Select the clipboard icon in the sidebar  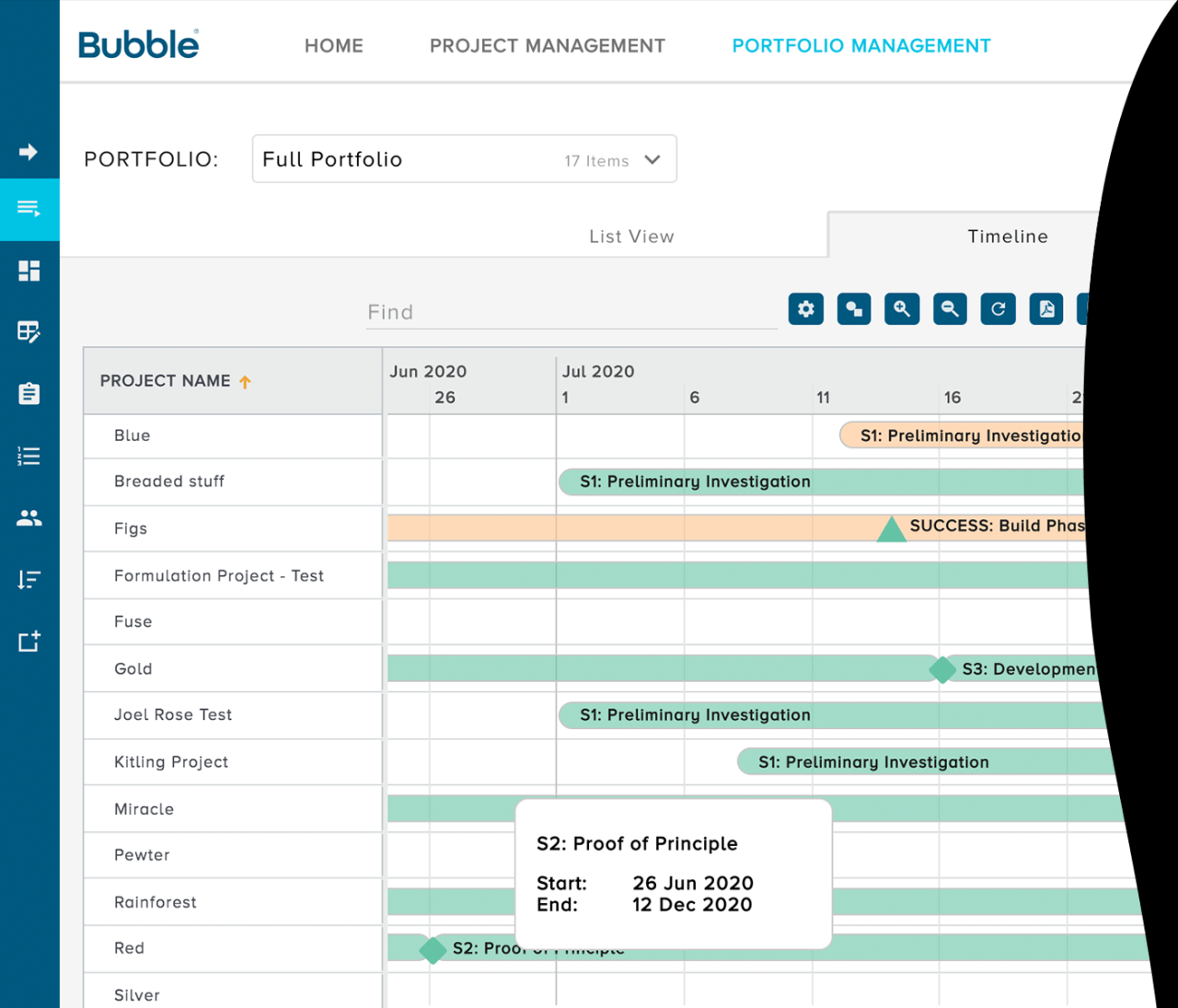click(29, 392)
